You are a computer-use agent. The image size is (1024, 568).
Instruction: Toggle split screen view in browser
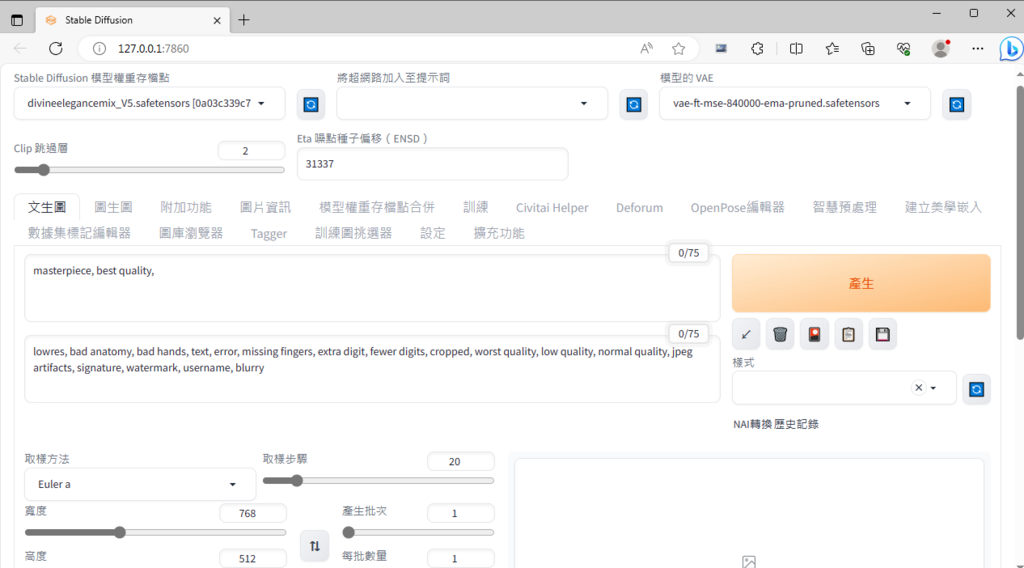pyautogui.click(x=796, y=48)
